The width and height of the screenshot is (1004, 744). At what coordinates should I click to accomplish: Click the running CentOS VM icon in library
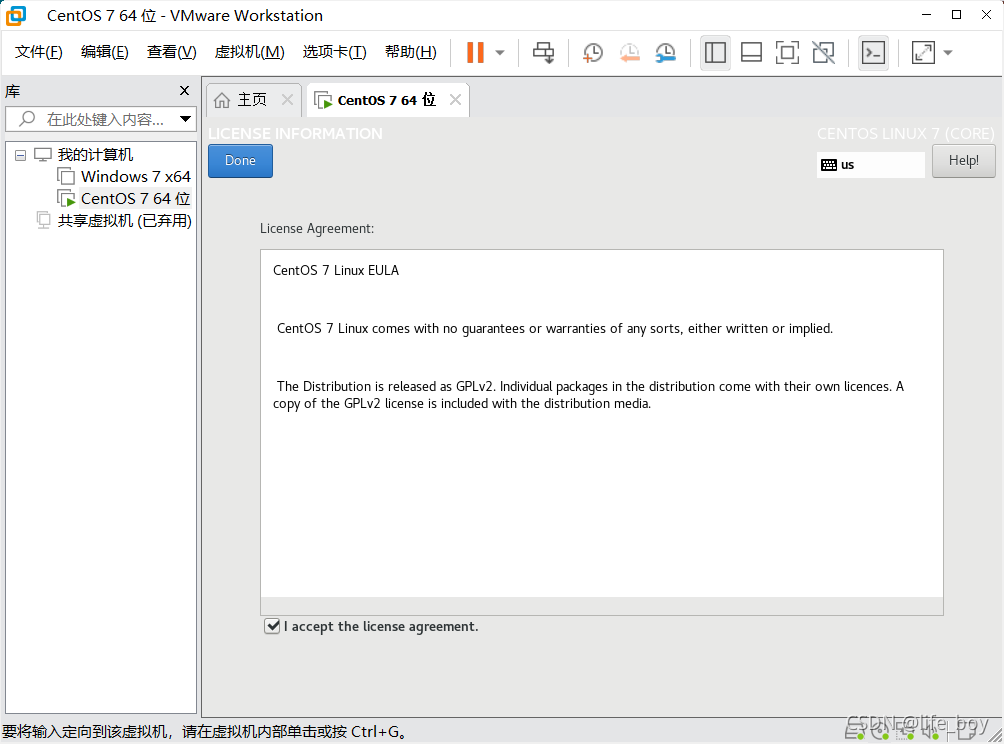coord(66,198)
